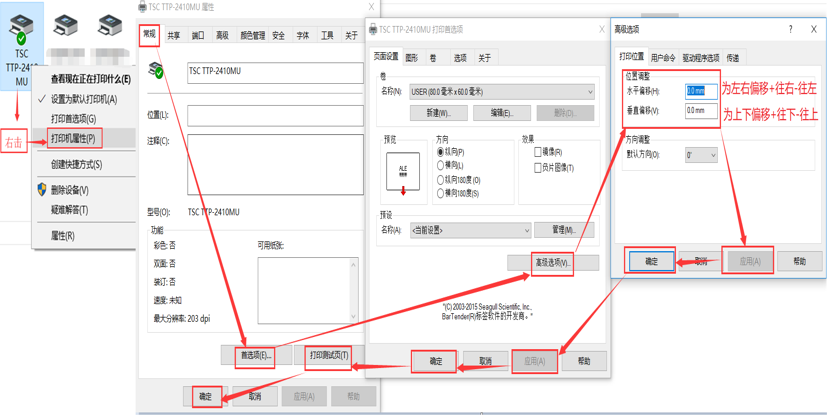Image resolution: width=827 pixels, height=417 pixels.
Task: Click the 高级选项(V)... button
Action: (x=552, y=263)
